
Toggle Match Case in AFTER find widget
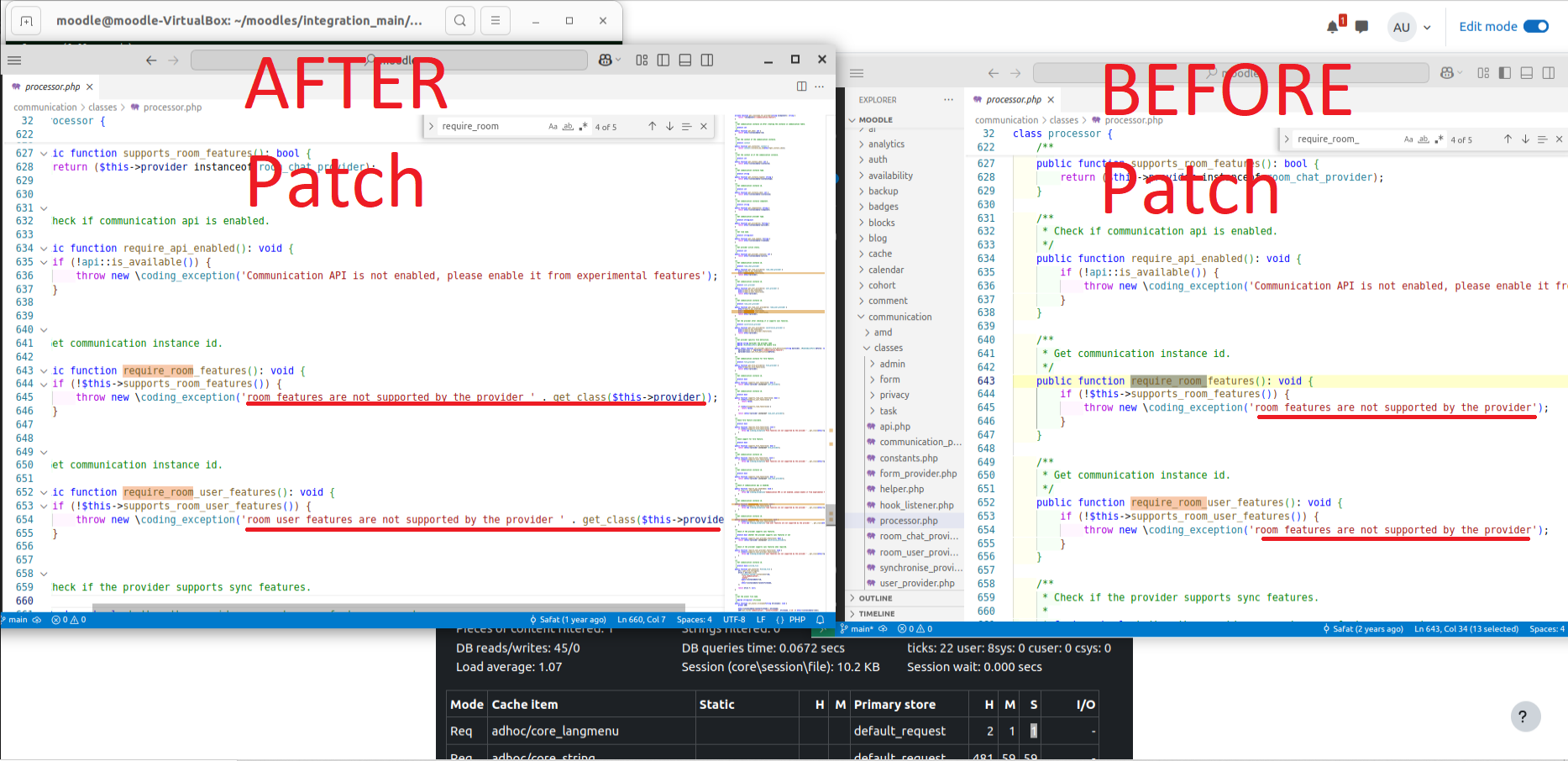553,127
